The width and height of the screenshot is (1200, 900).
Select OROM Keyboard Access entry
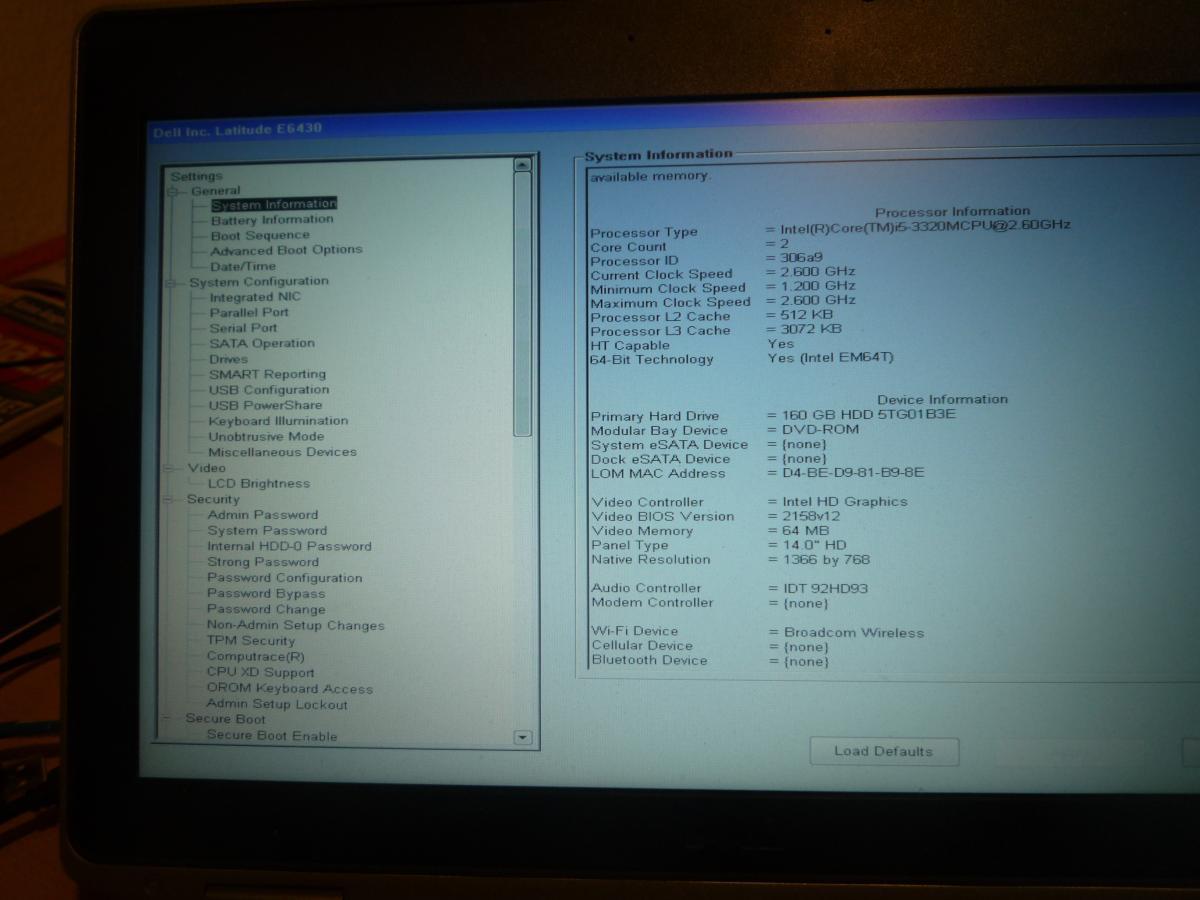(x=290, y=689)
